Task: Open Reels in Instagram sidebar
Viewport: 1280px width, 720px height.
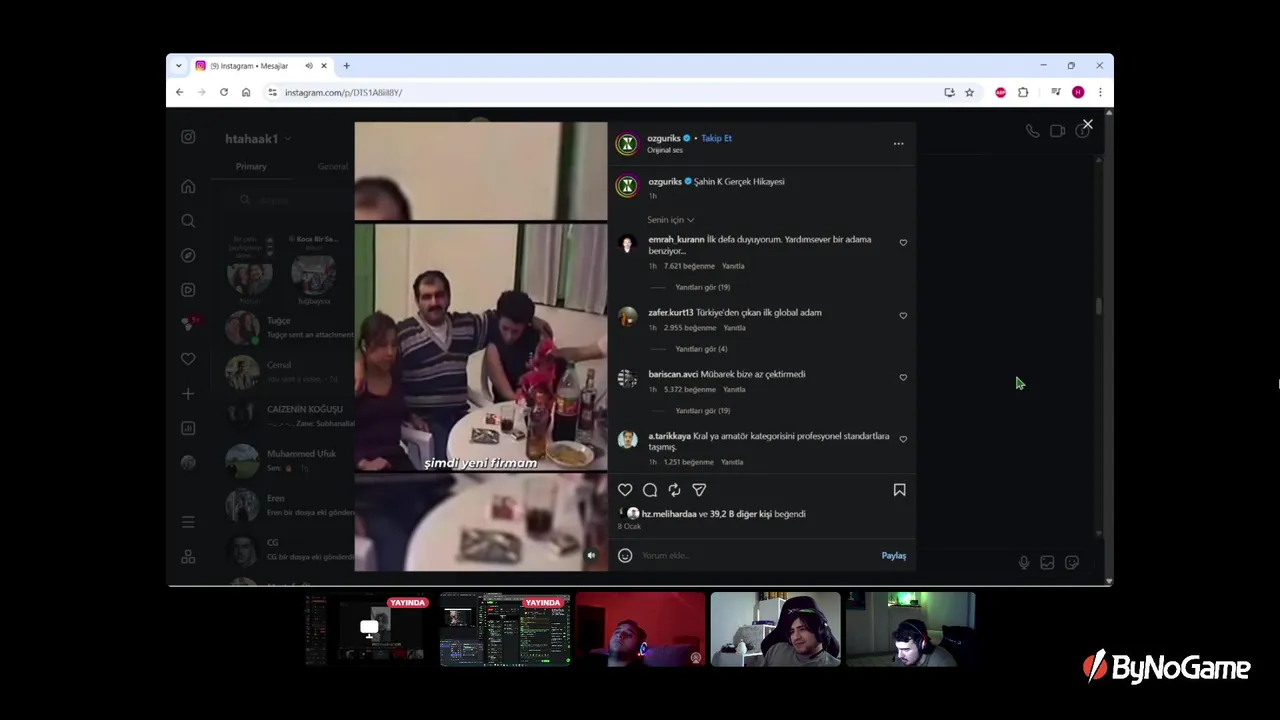Action: pos(188,290)
